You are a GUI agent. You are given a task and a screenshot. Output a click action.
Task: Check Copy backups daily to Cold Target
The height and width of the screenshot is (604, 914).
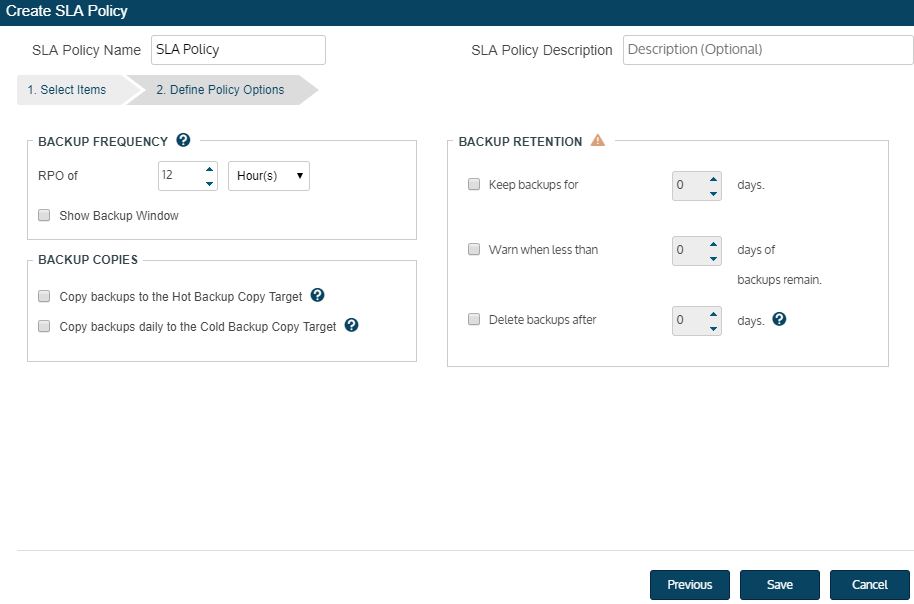[x=44, y=326]
